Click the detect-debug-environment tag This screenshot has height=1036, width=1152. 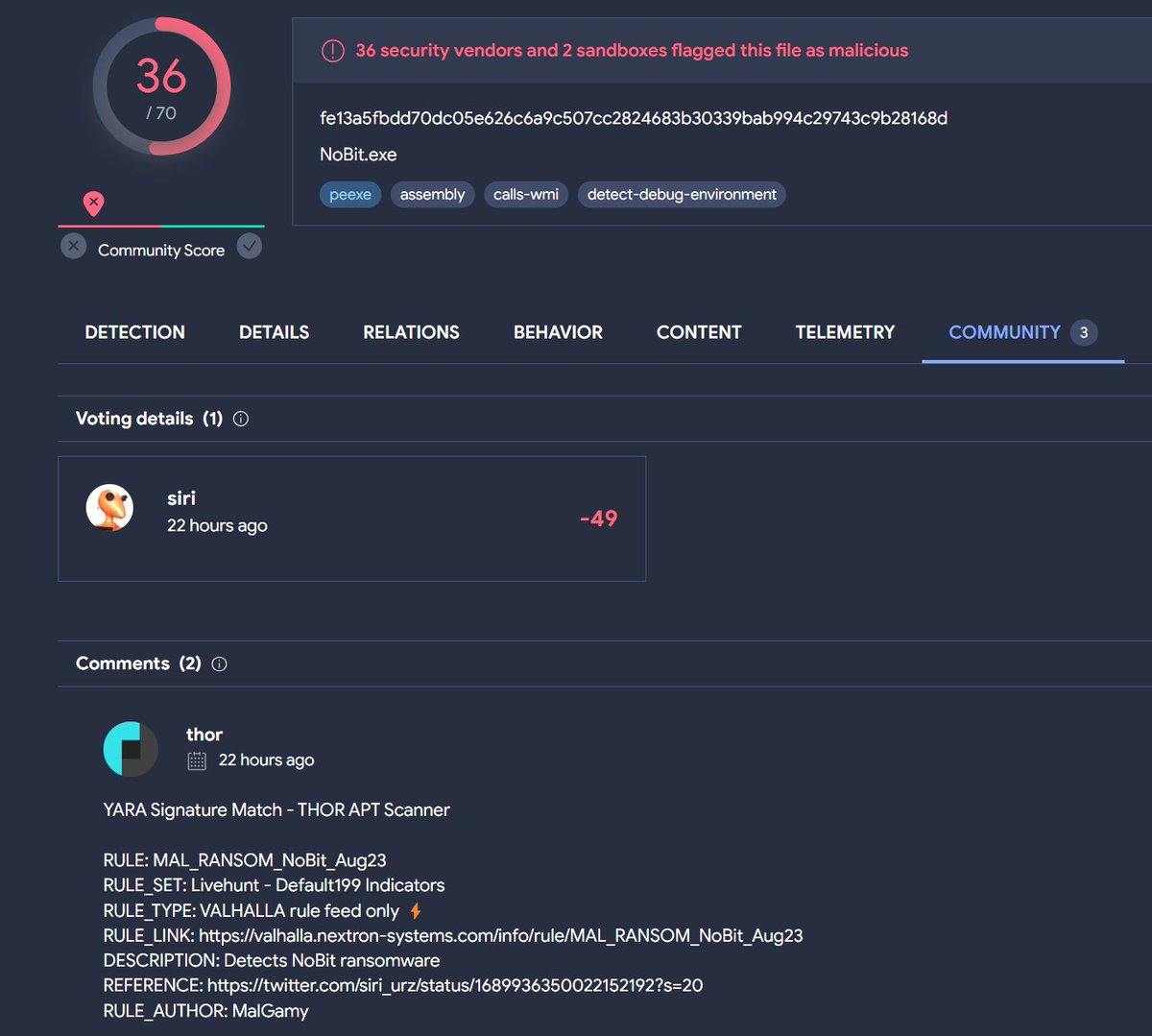(682, 195)
